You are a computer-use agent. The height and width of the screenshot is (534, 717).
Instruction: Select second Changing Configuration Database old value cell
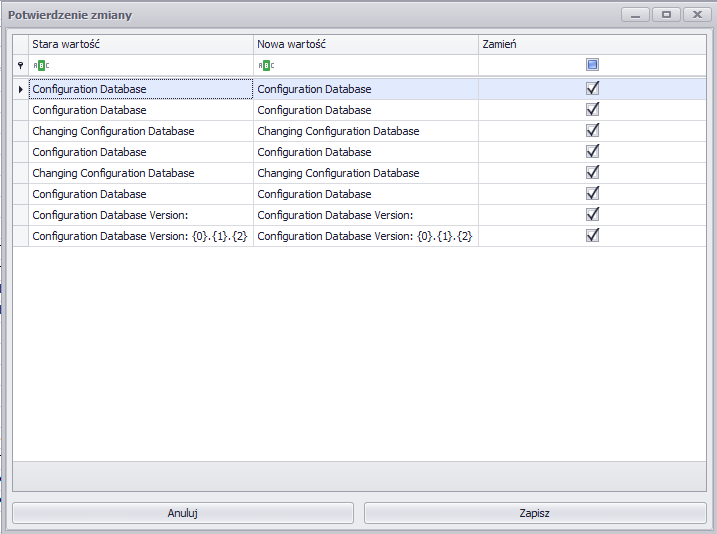pyautogui.click(x=141, y=173)
